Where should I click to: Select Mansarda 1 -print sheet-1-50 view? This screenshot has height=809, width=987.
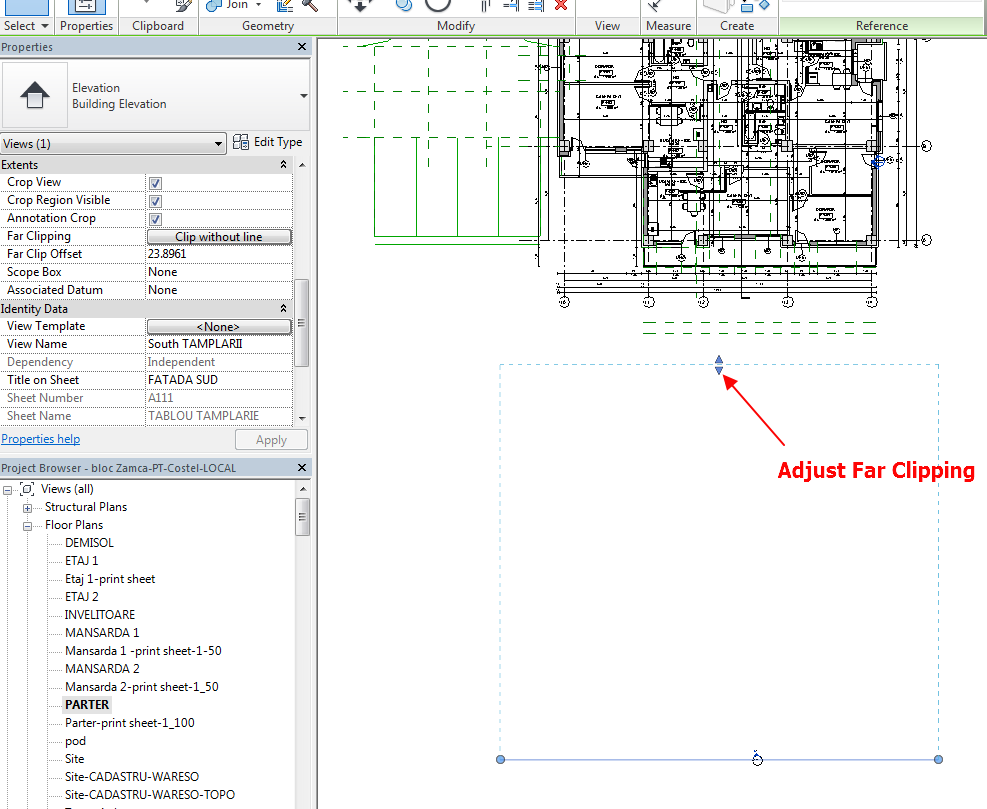pos(144,651)
